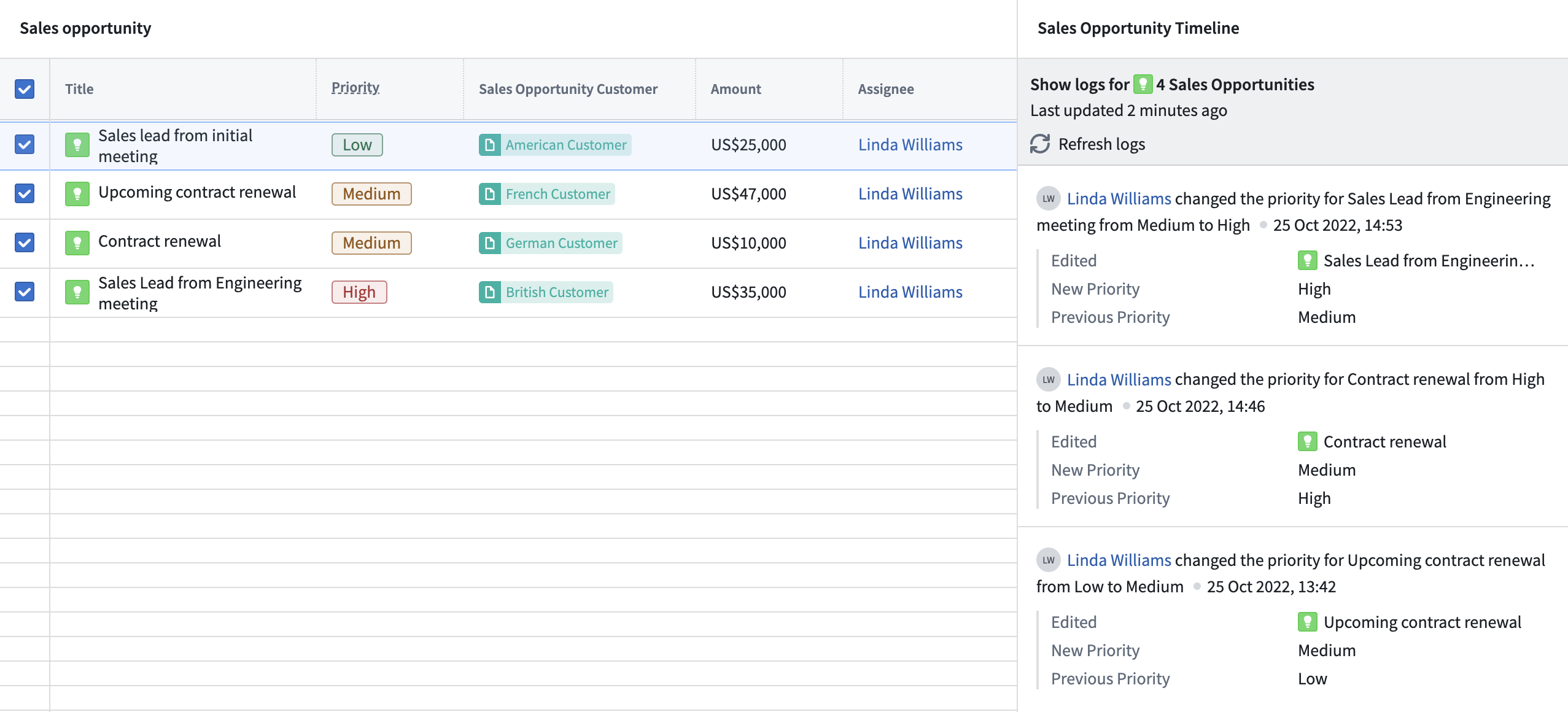Click the Amount column header
Viewport: 1568px width, 712px height.
735,89
